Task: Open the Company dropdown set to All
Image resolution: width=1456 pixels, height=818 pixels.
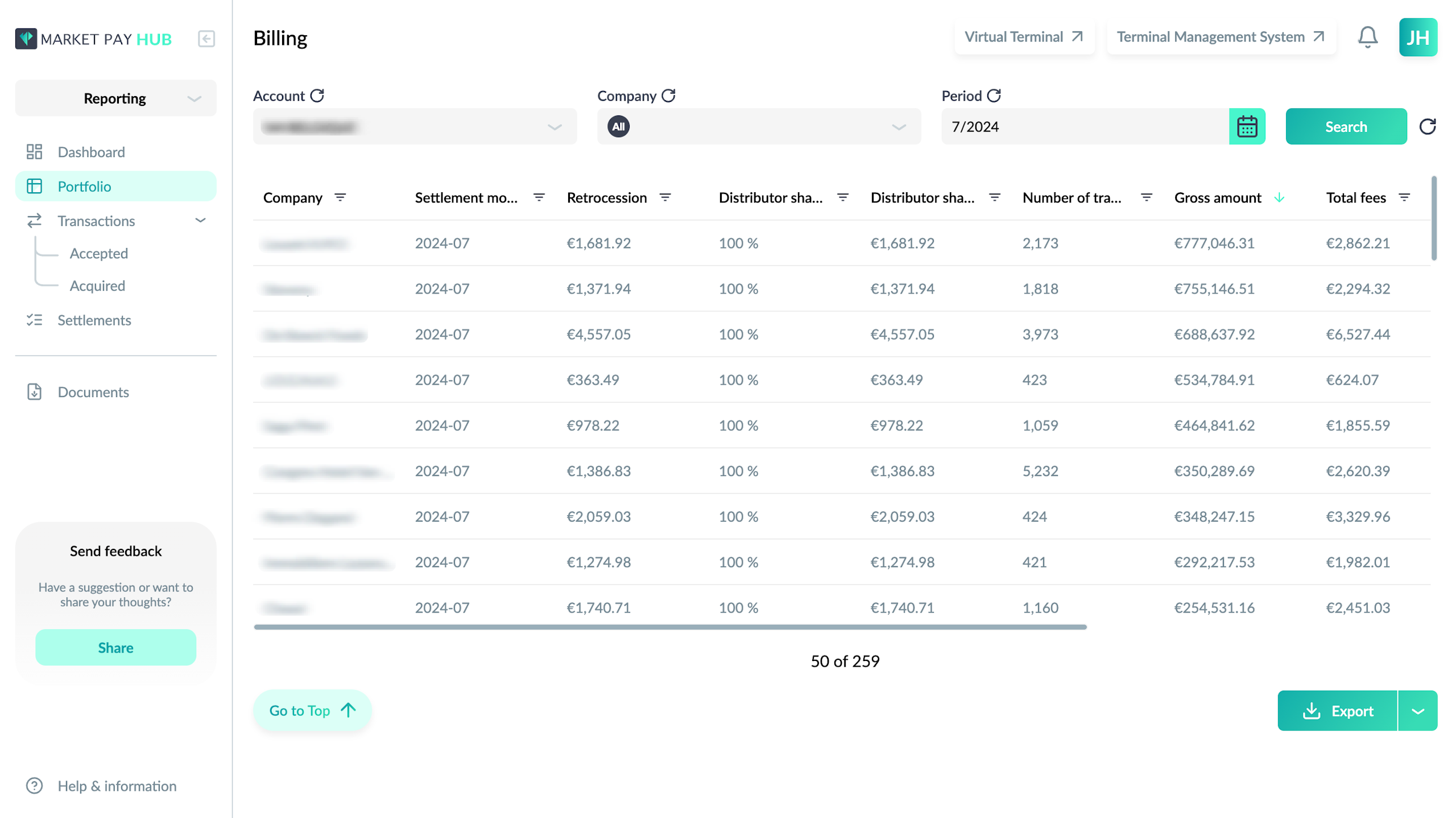Action: pyautogui.click(x=759, y=126)
